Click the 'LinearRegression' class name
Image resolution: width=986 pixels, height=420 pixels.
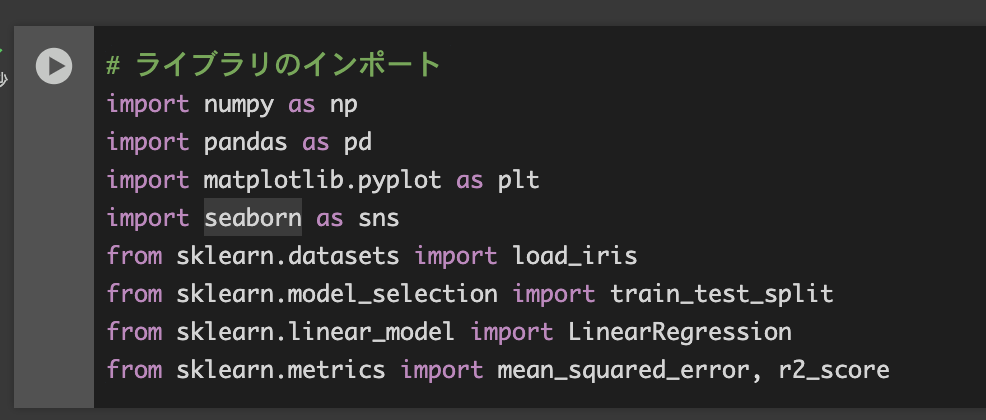(x=680, y=331)
